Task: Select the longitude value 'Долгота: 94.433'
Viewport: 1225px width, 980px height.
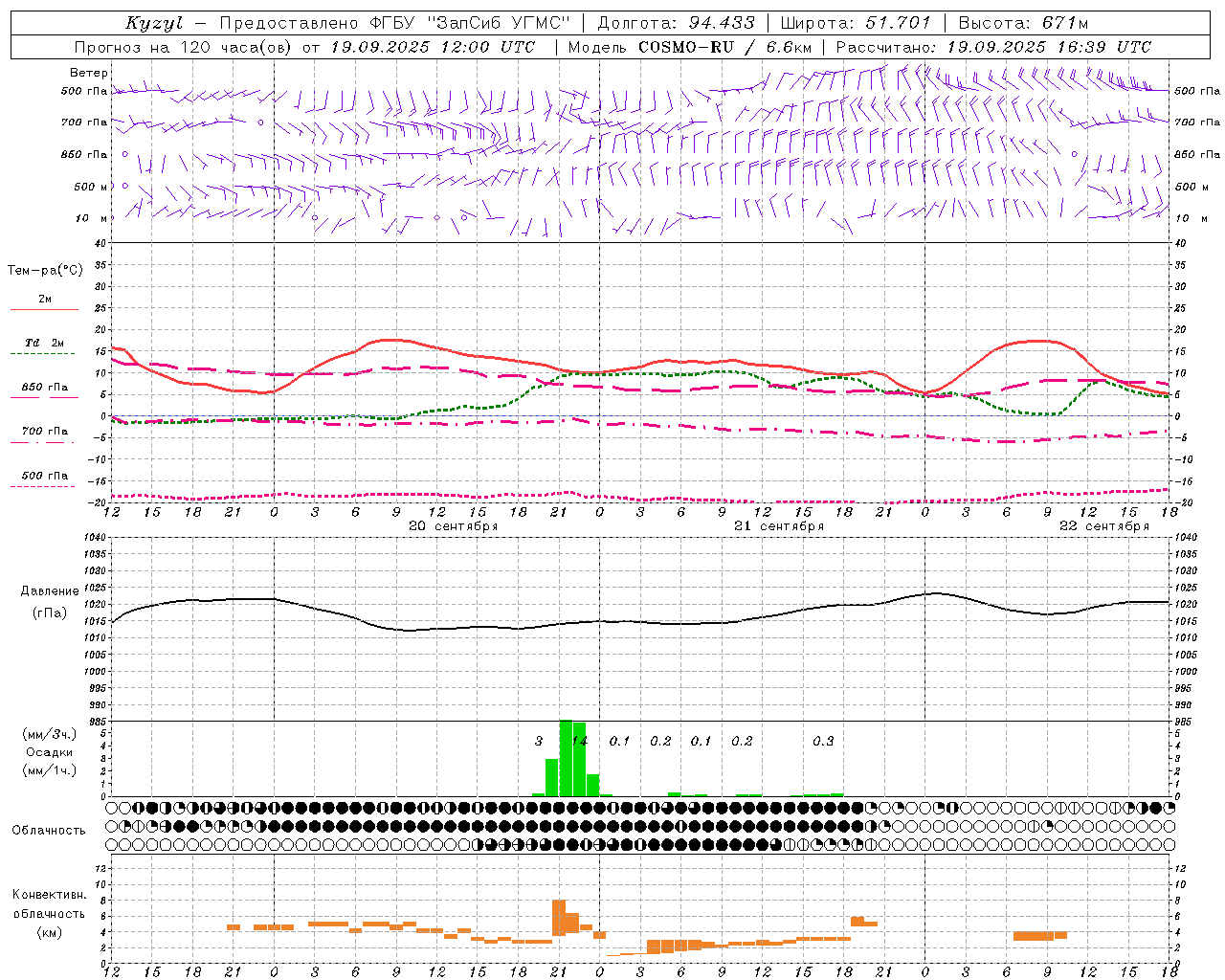Action: (676, 23)
